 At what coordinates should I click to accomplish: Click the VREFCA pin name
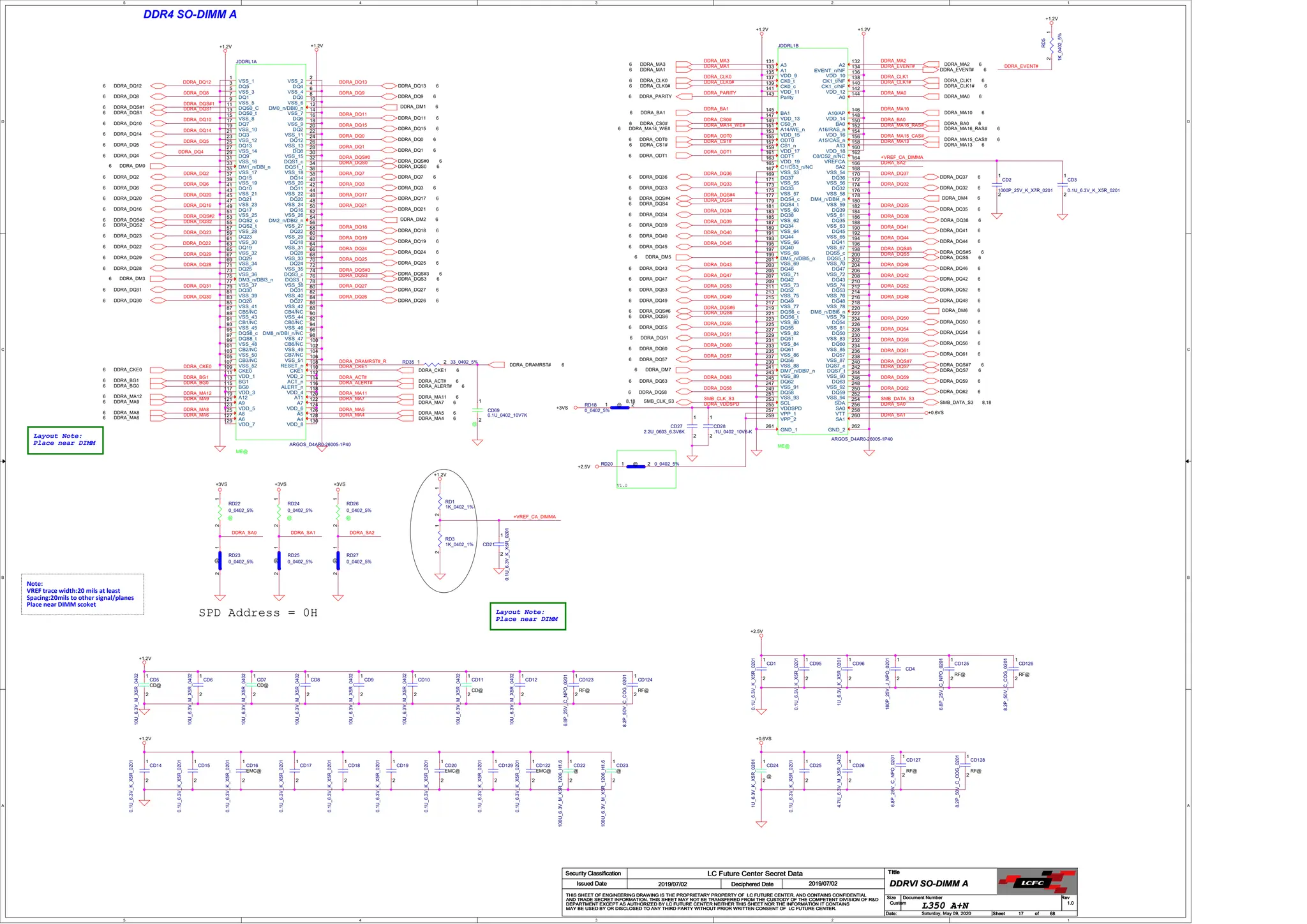coord(834,161)
